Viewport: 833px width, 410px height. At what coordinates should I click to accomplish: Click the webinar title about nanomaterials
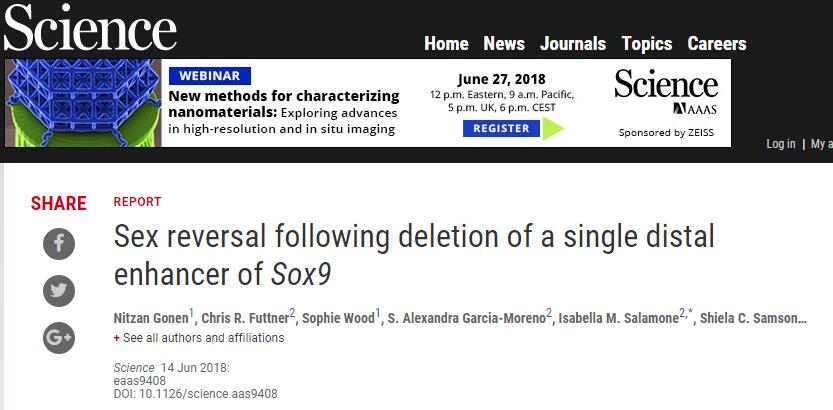click(283, 96)
